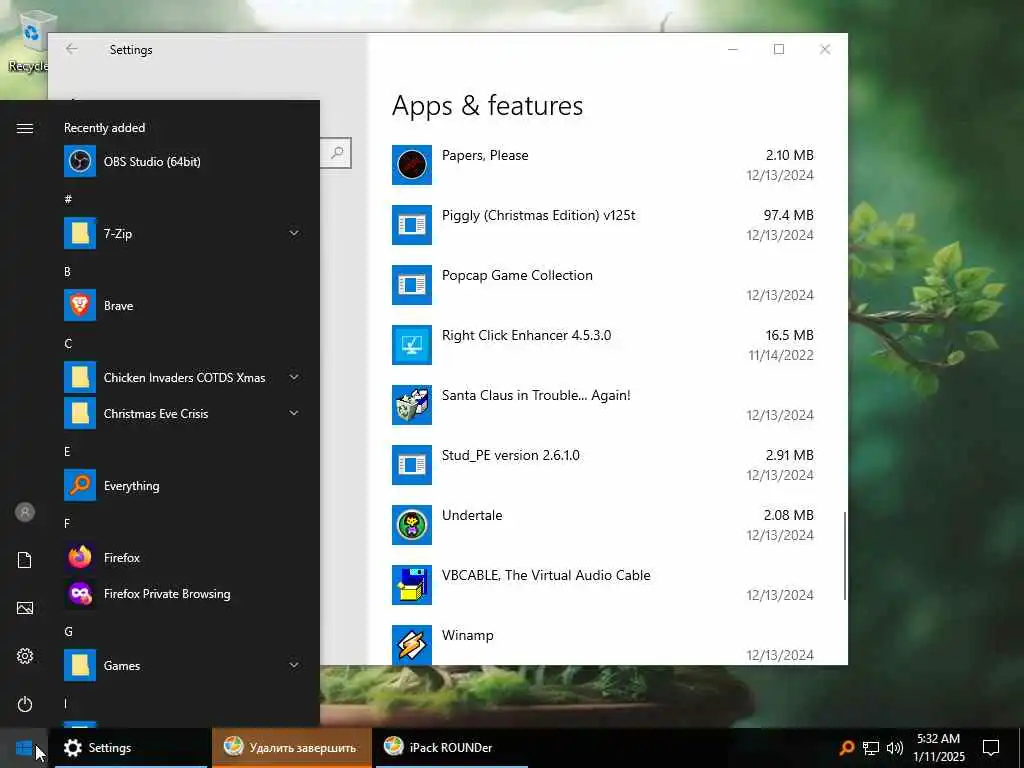
Task: Click the Christmas Eve Crisis folder icon
Action: (80, 413)
